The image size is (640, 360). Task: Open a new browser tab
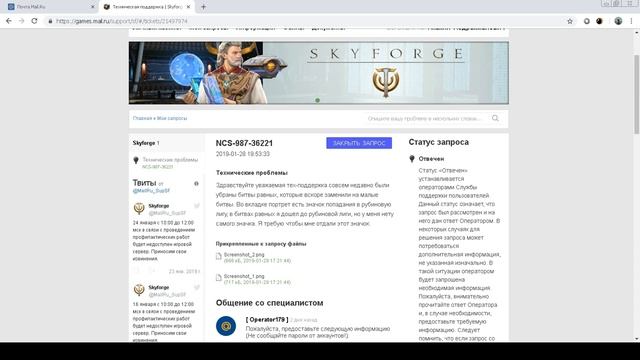203,7
